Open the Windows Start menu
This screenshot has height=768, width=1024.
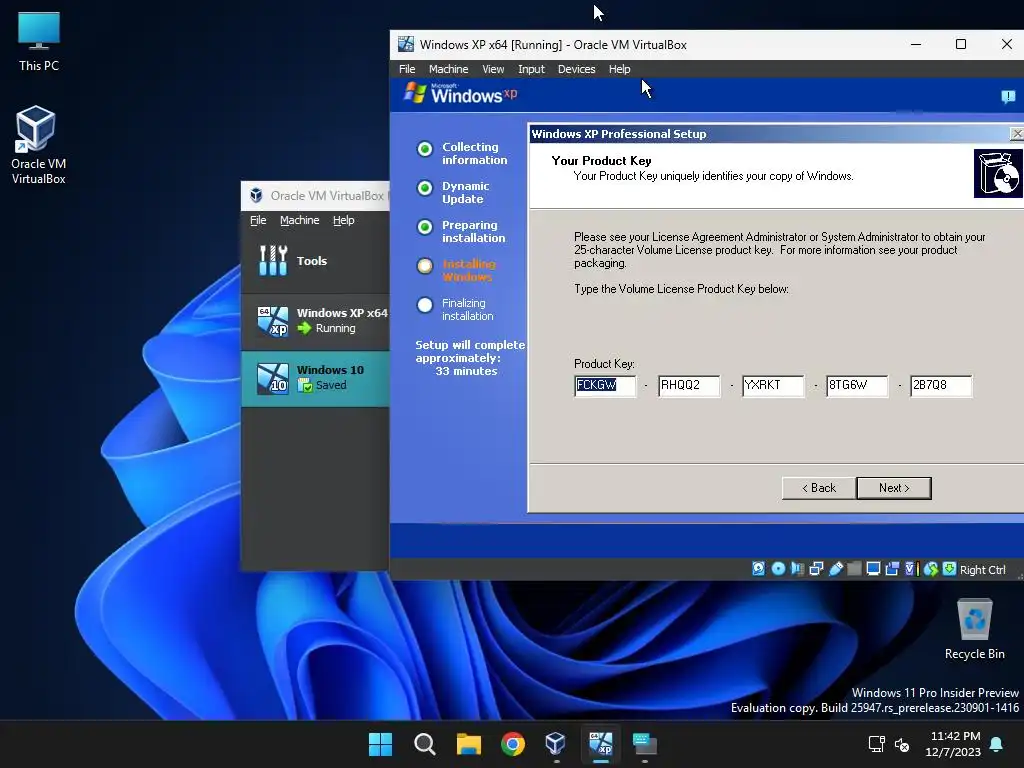[380, 744]
